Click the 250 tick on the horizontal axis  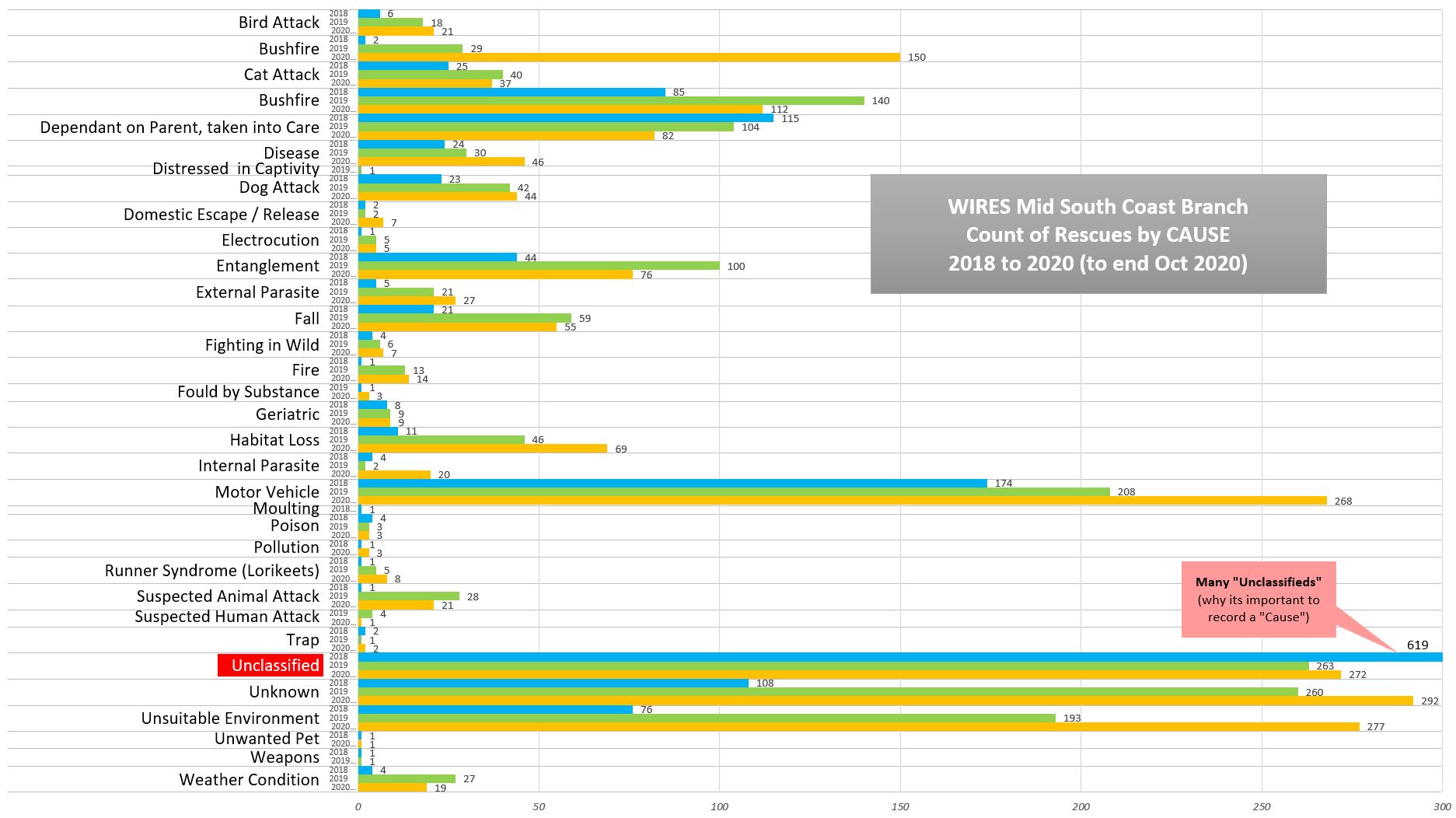pyautogui.click(x=1262, y=807)
